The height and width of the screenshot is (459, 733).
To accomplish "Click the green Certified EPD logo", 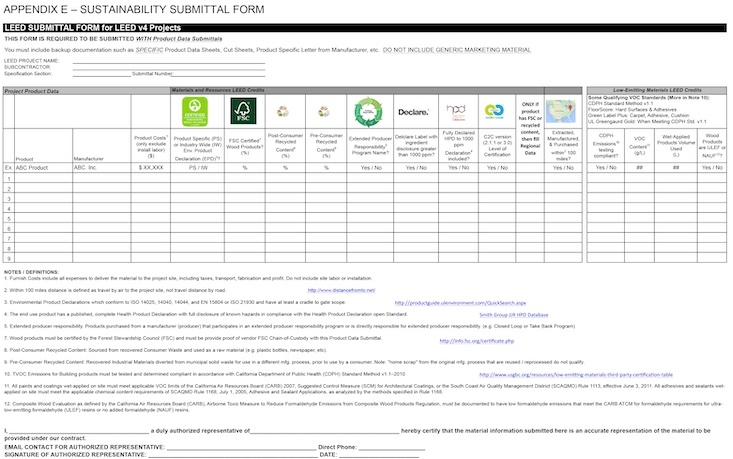I will tap(195, 112).
